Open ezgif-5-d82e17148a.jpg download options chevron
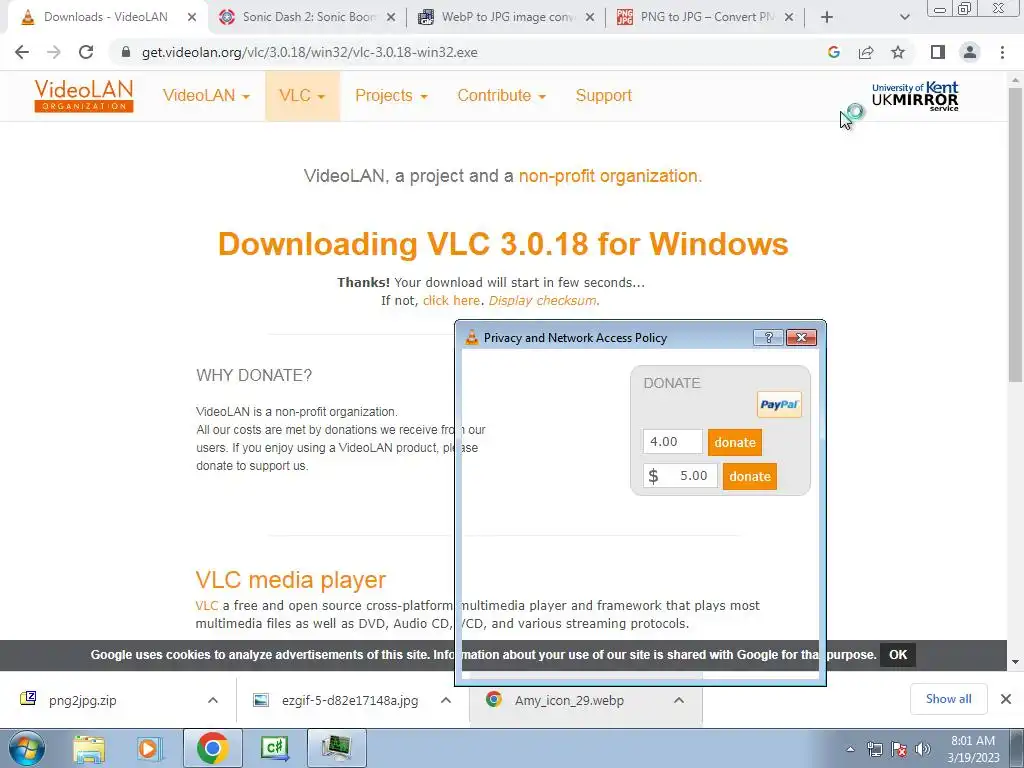The image size is (1024, 768). [446, 700]
